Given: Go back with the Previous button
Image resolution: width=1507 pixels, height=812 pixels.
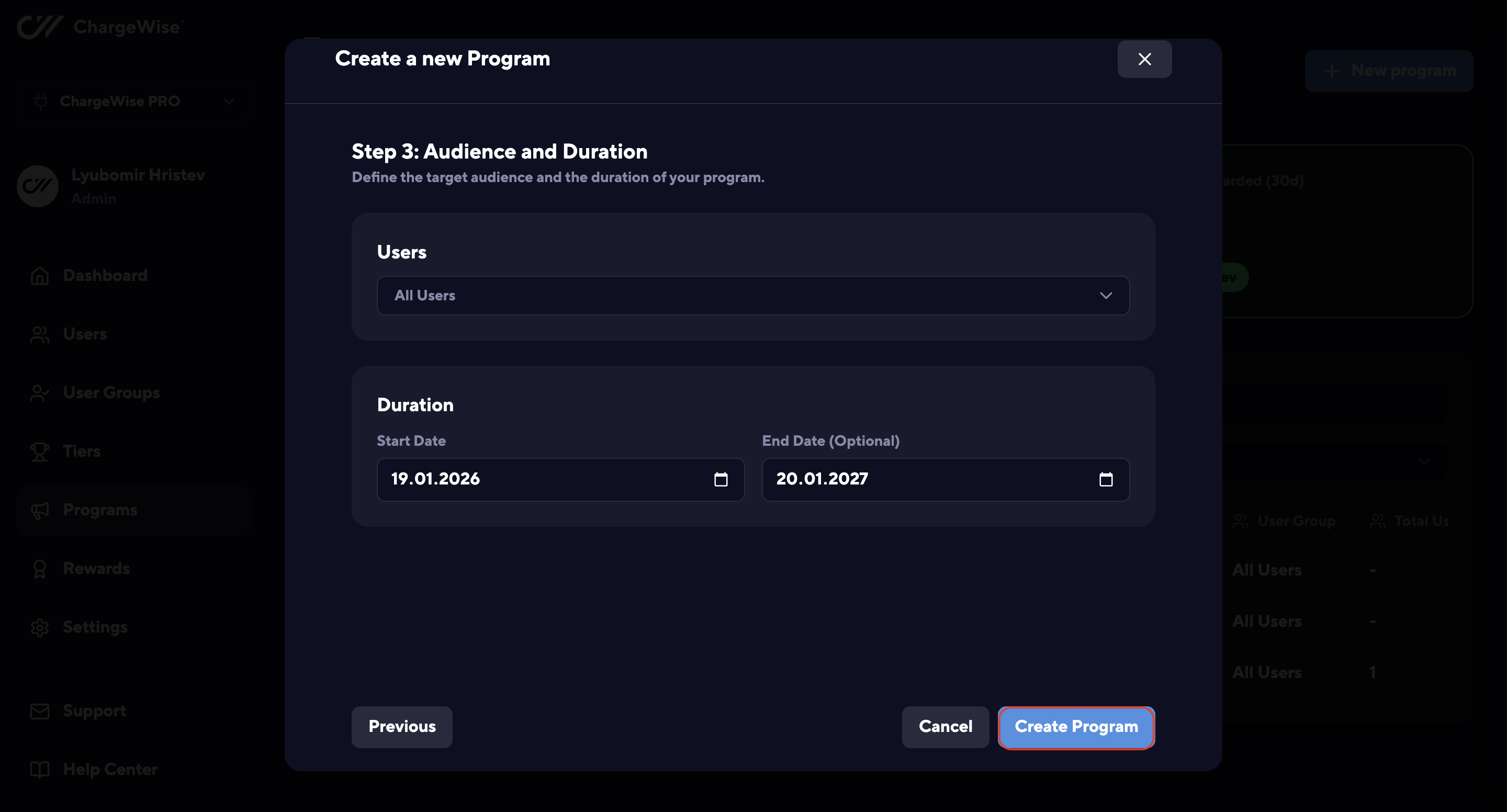Looking at the screenshot, I should click(x=402, y=727).
